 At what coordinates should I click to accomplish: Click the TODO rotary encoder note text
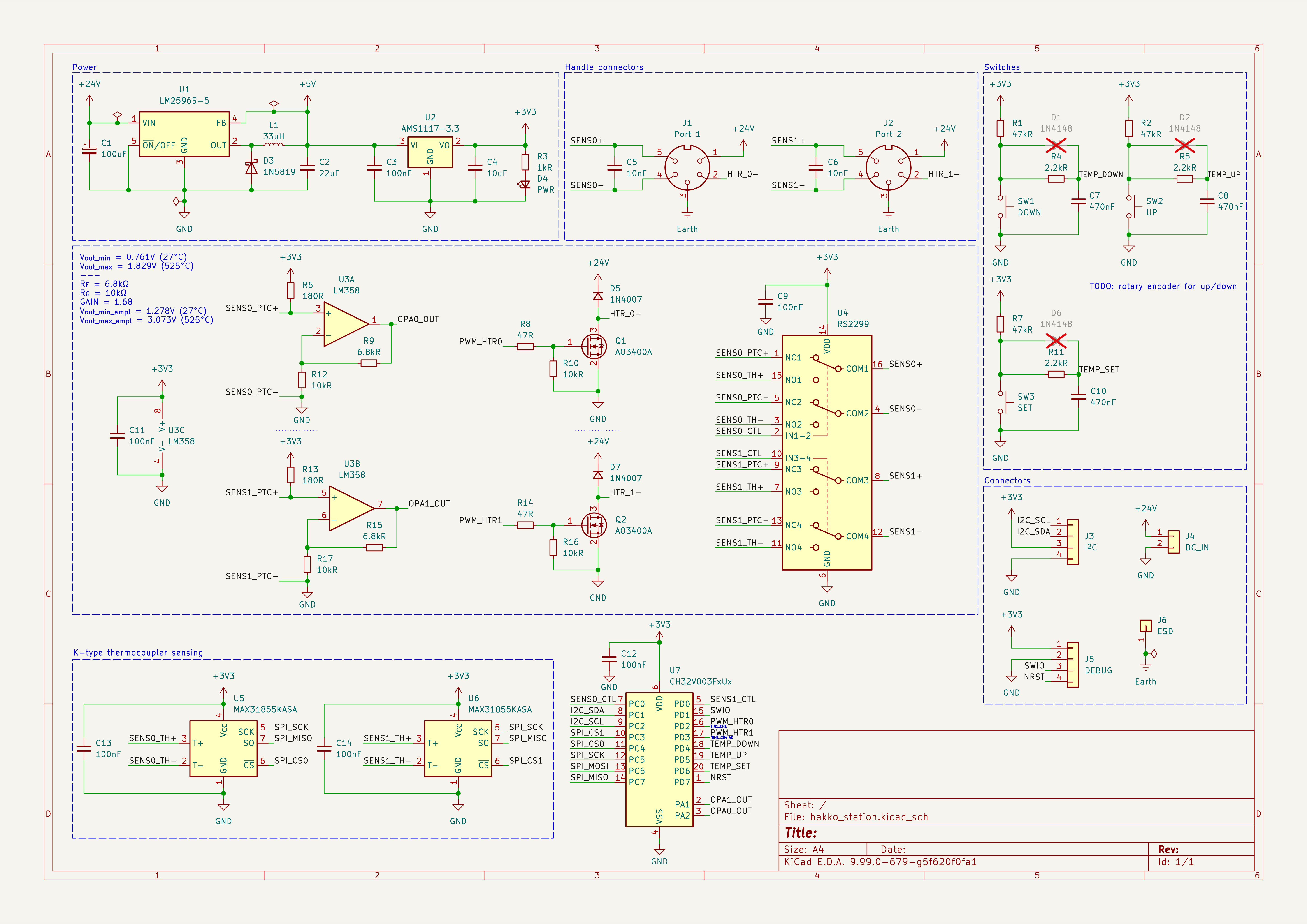pyautogui.click(x=1163, y=286)
